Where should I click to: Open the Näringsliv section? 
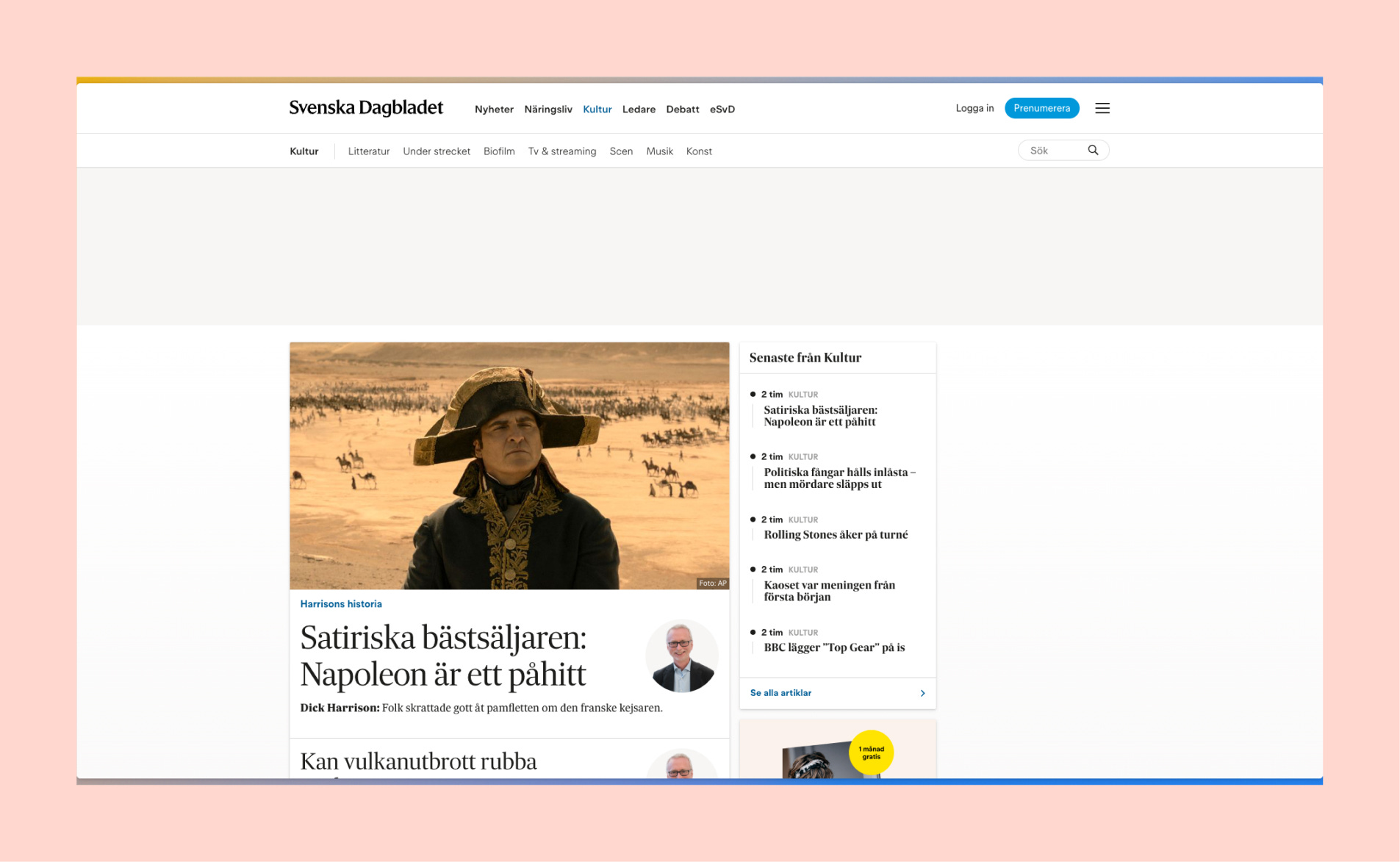click(x=548, y=109)
